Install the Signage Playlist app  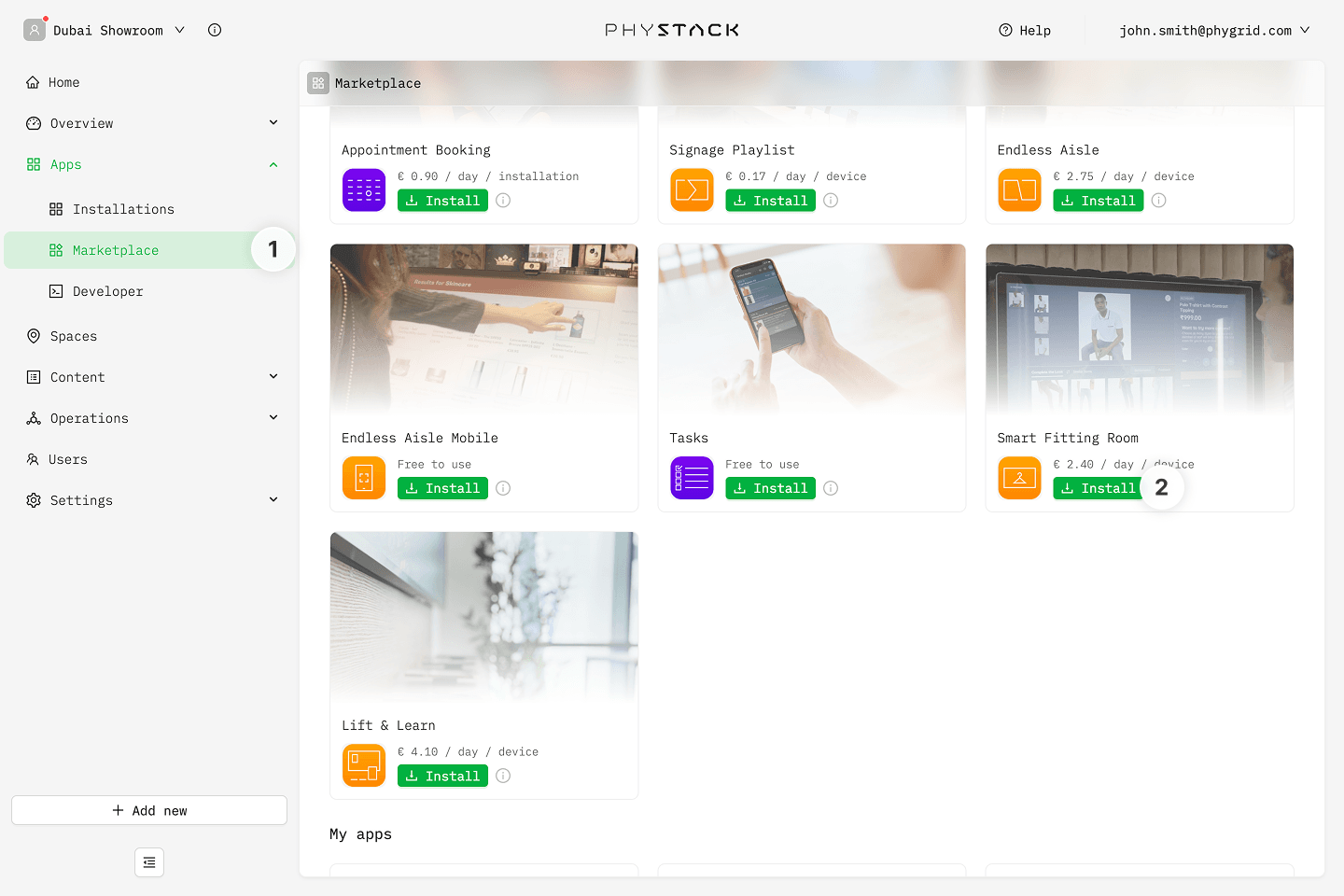[x=770, y=201]
